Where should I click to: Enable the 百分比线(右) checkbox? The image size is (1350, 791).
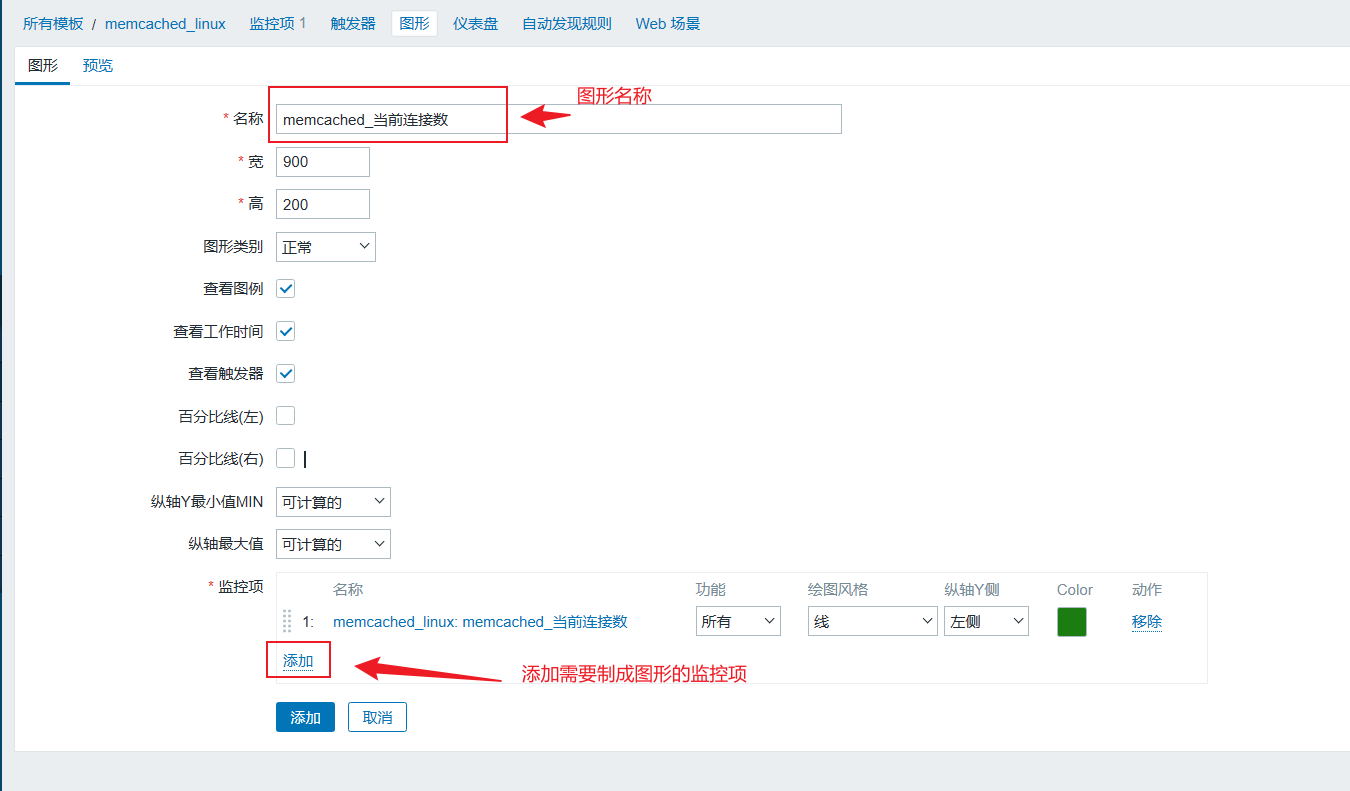286,458
